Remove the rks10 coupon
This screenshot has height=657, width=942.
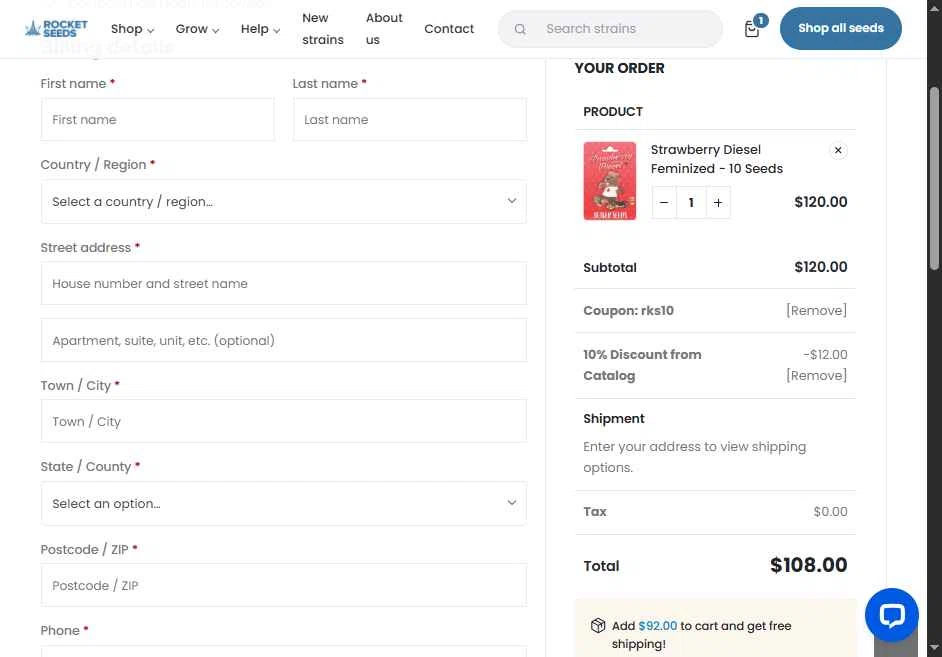coord(816,310)
